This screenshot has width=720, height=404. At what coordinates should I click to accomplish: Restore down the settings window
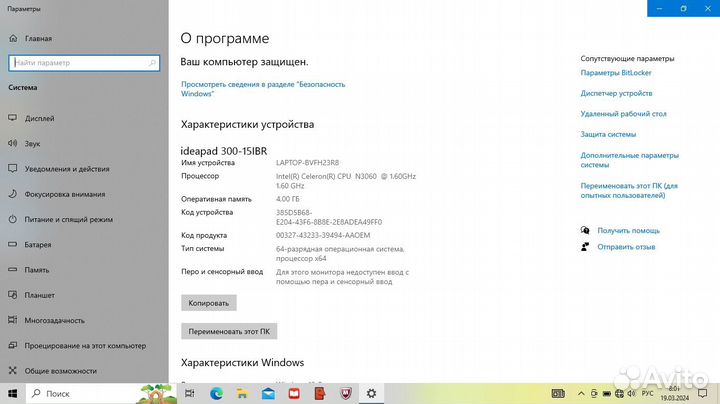(x=683, y=8)
